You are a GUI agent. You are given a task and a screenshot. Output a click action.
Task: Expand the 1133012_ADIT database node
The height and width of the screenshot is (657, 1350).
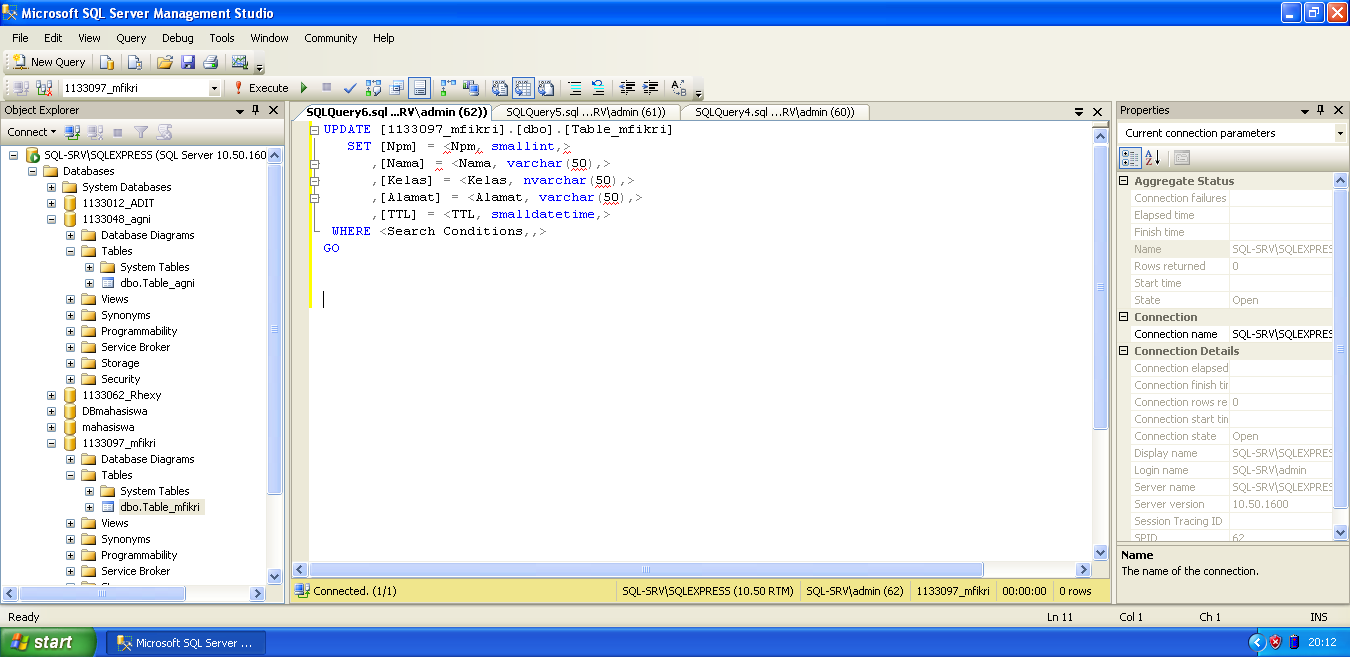click(51, 203)
